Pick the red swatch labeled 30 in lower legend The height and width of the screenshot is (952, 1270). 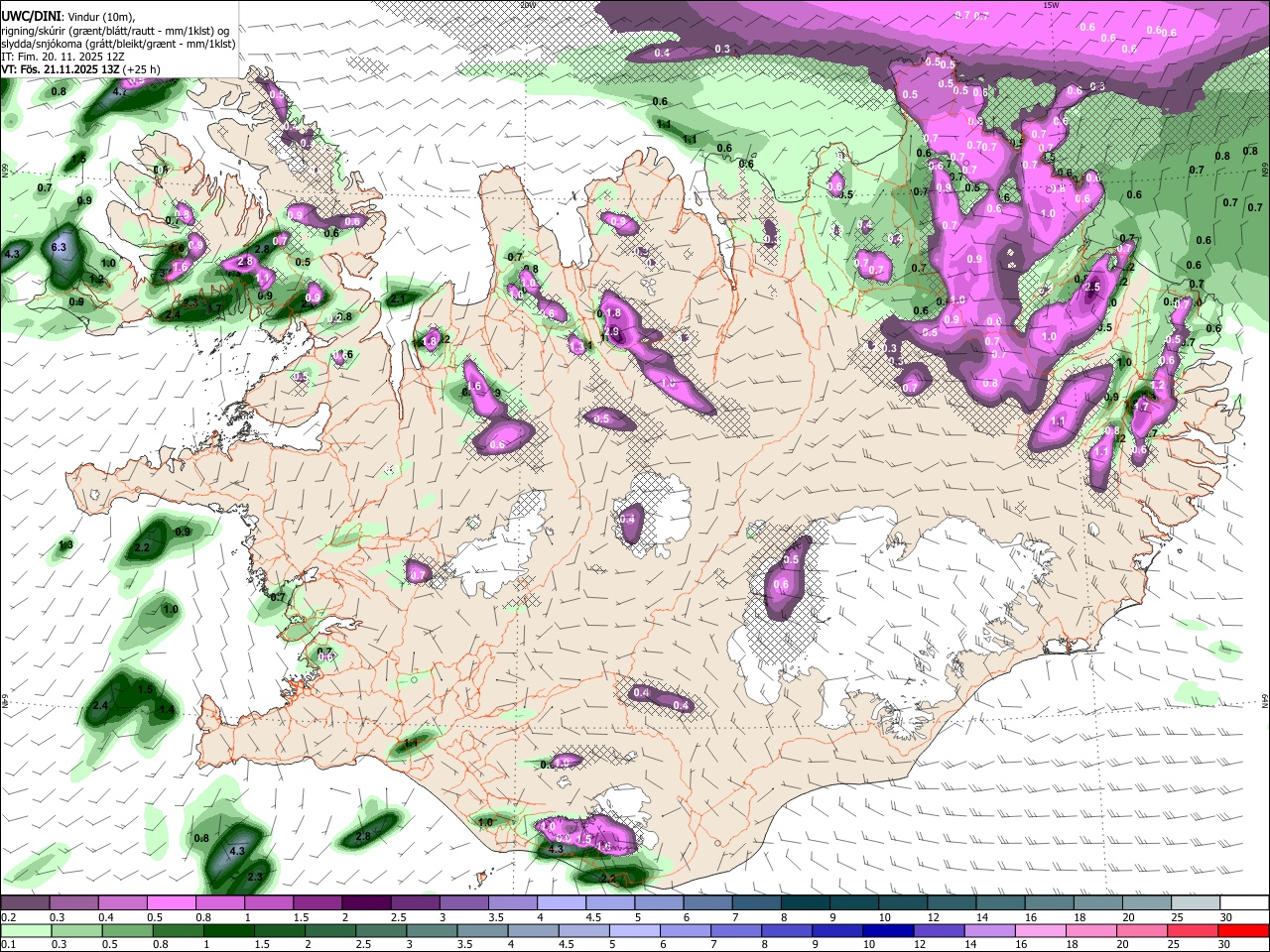[1244, 930]
